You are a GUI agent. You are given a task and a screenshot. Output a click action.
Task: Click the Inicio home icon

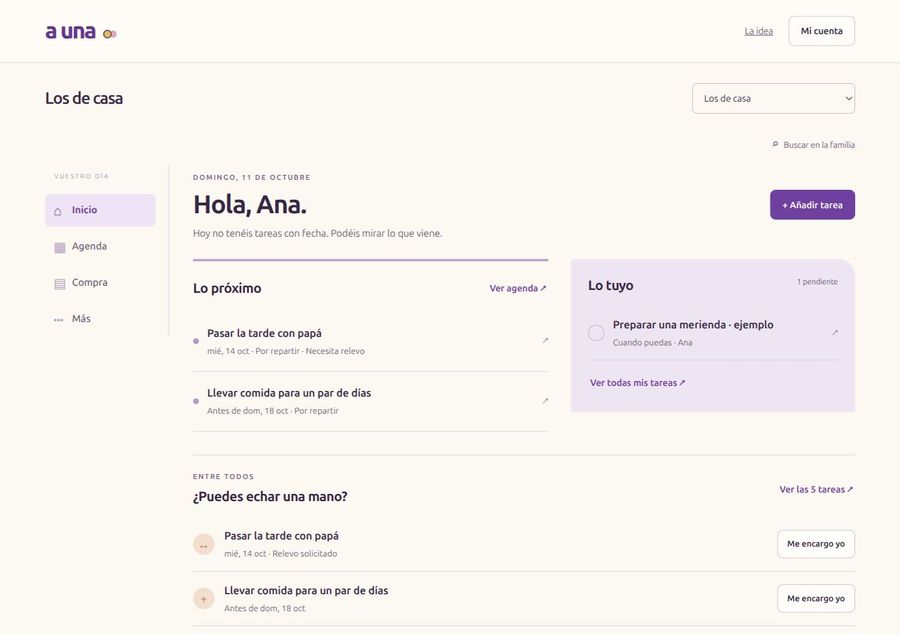pos(58,211)
